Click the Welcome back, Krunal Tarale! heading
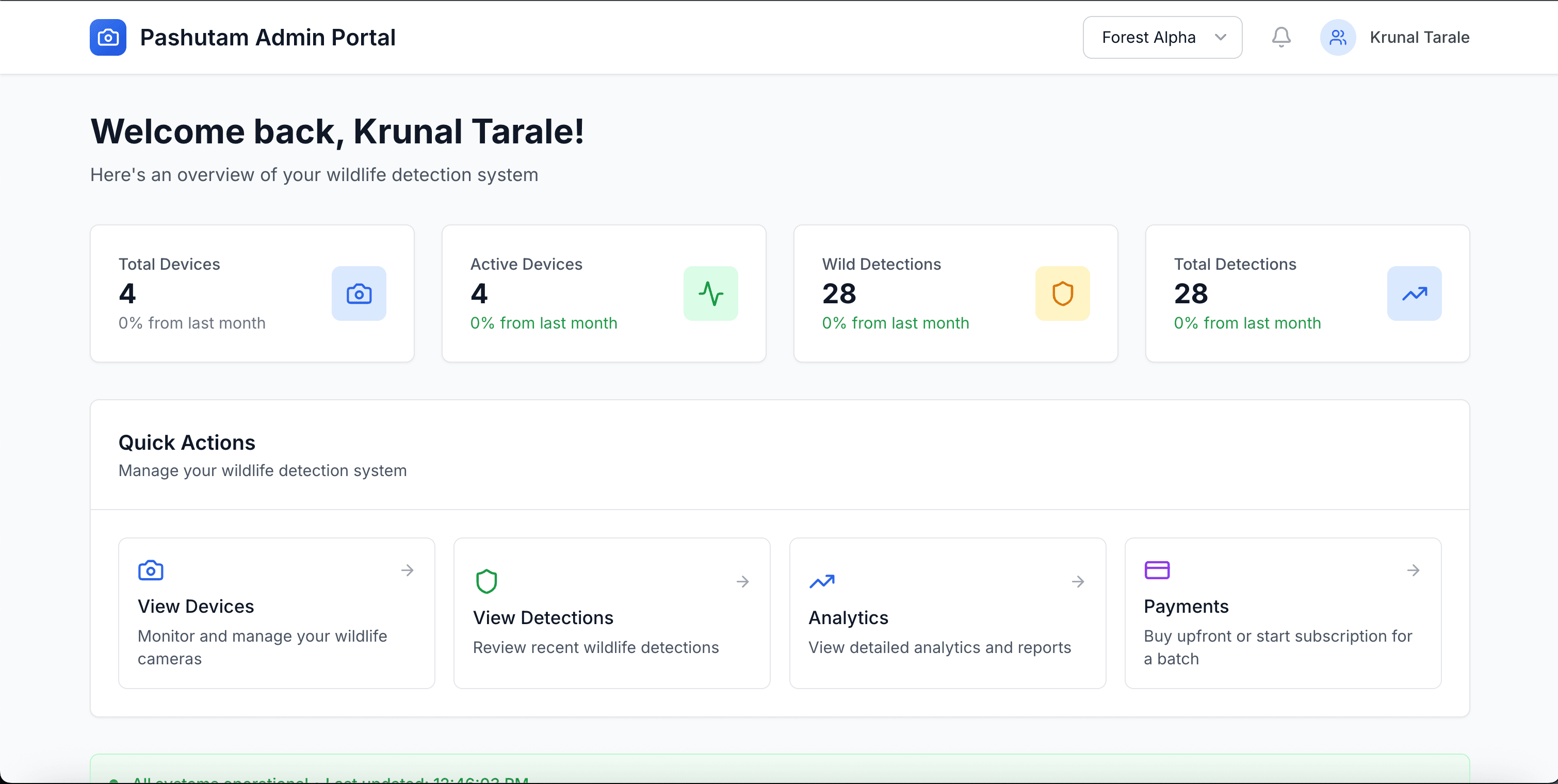Screen dimensions: 1558x784 coord(337,131)
